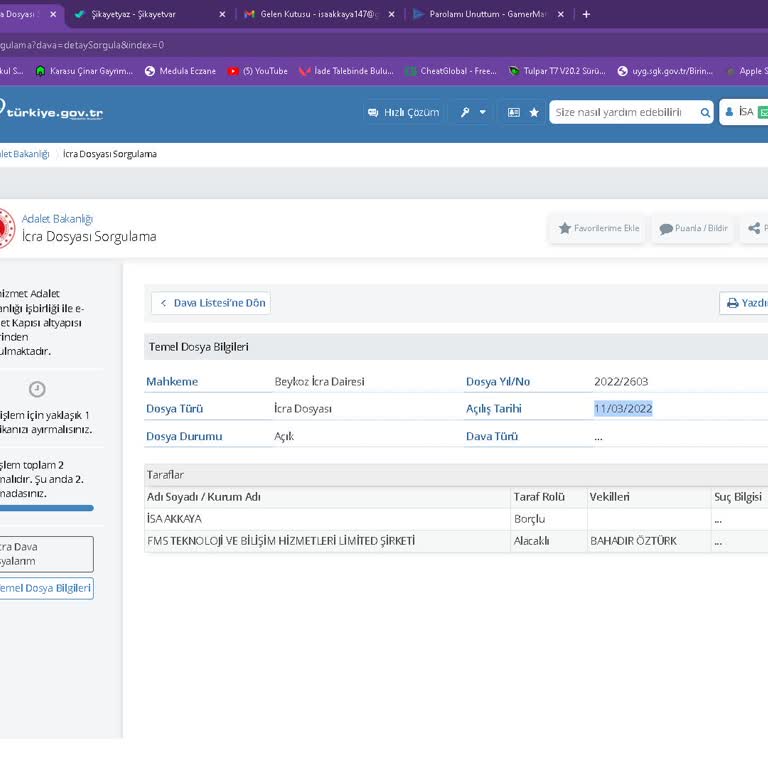Viewport: 768px width, 768px height.
Task: Switch to Şikayetyaz - Şikayetvar browser tab
Action: [x=124, y=14]
